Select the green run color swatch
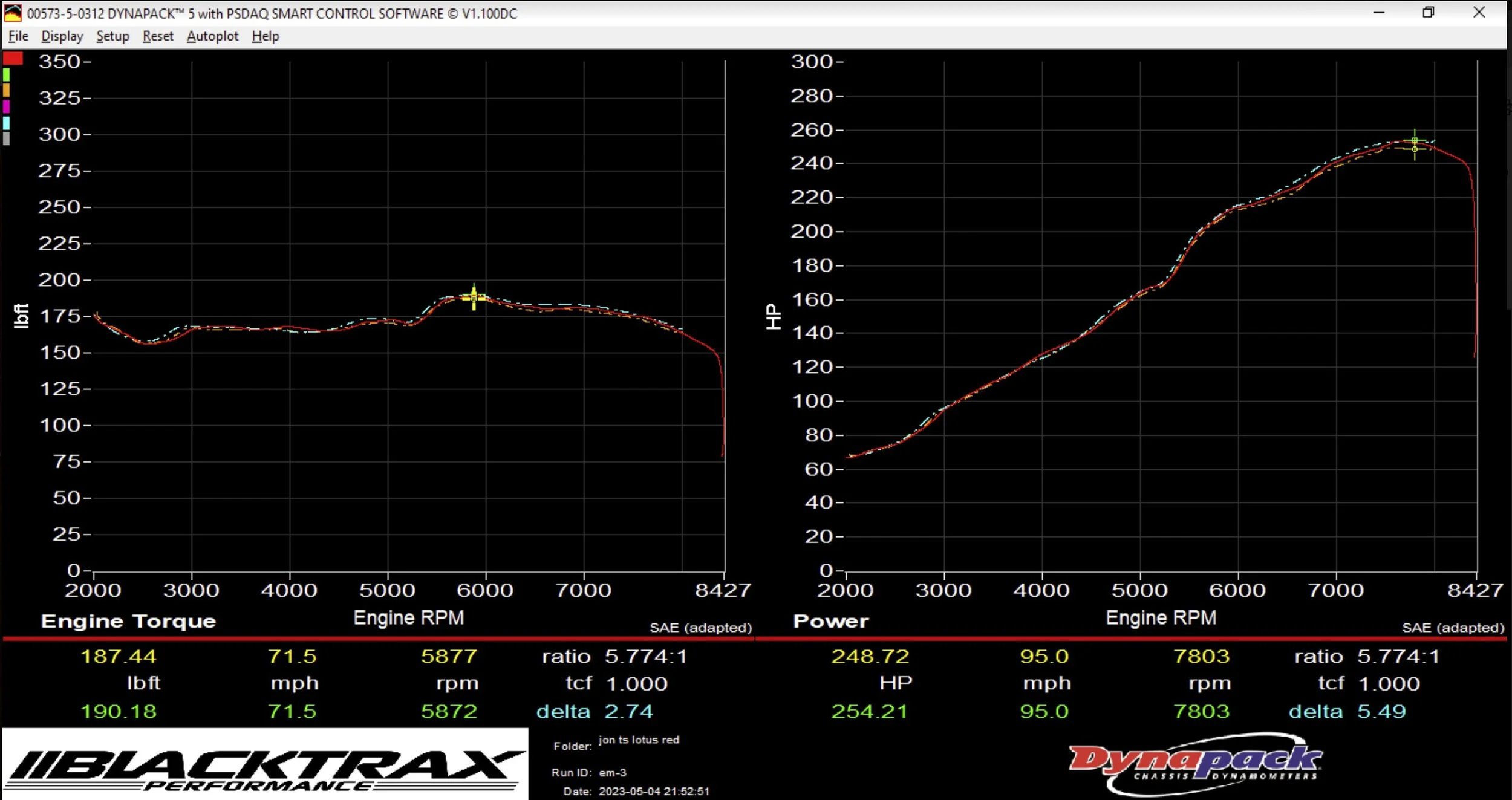1512x800 pixels. pos(6,75)
